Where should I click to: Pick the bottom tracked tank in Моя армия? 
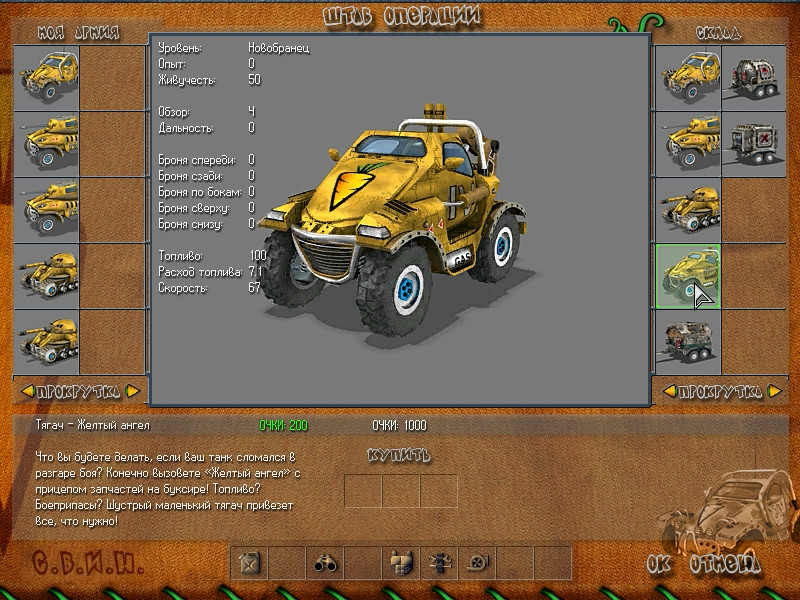point(46,342)
